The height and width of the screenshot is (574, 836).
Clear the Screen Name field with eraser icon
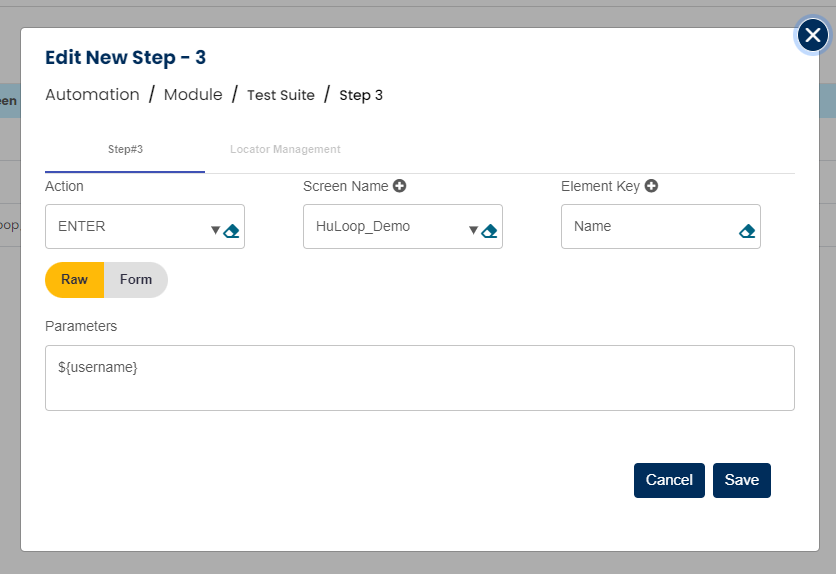490,231
